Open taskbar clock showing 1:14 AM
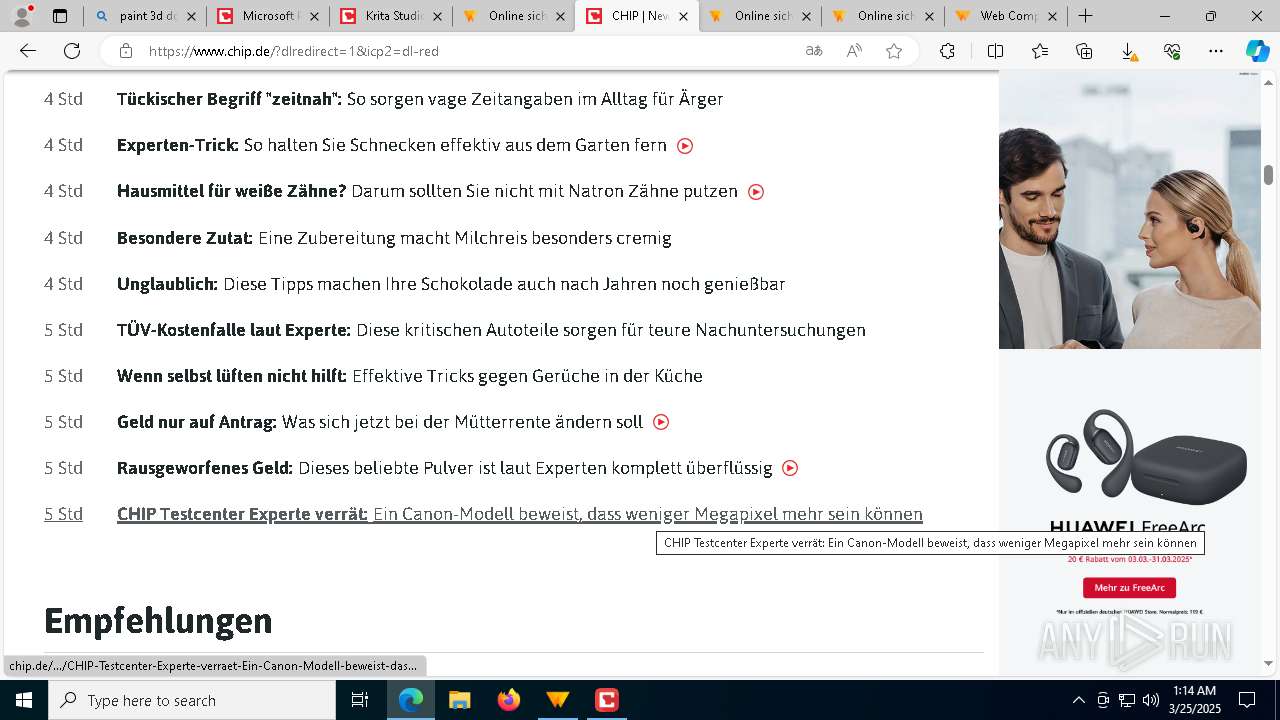Screen dimensions: 1280x720 (1195, 700)
